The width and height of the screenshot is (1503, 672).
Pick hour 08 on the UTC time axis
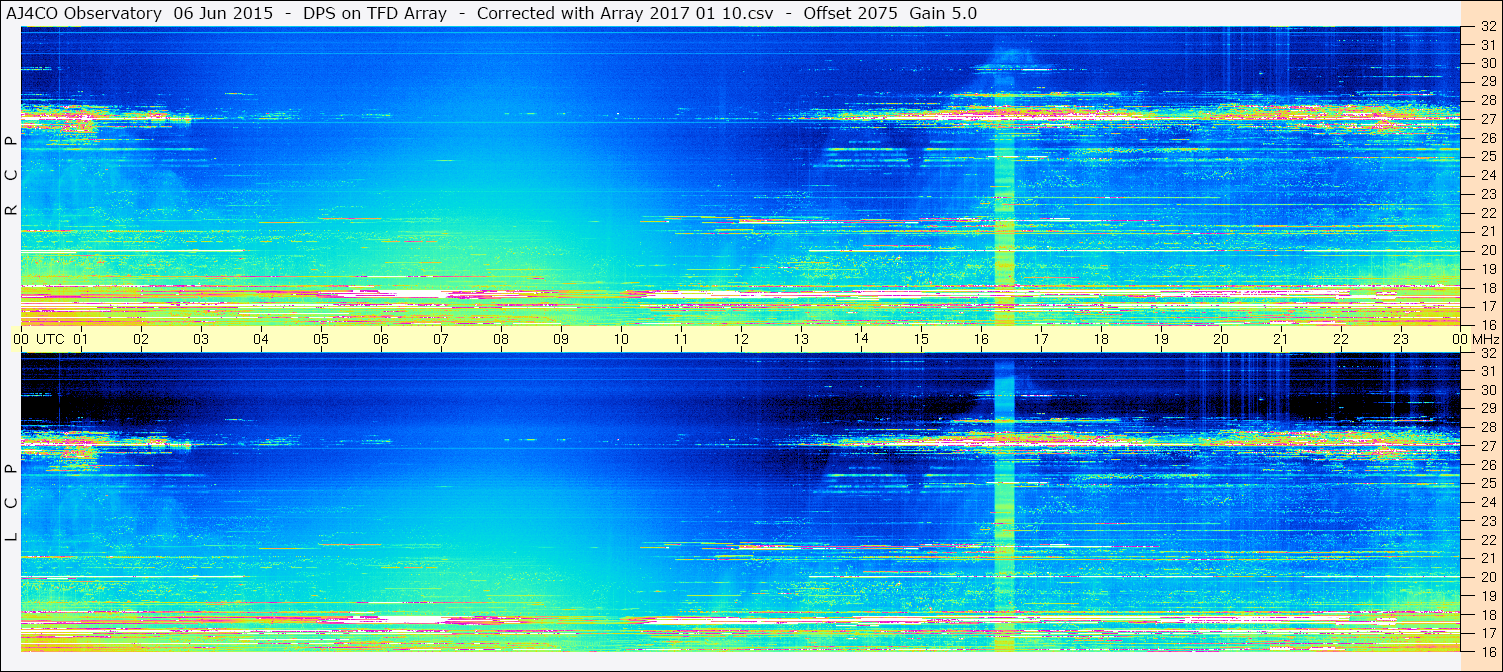501,339
